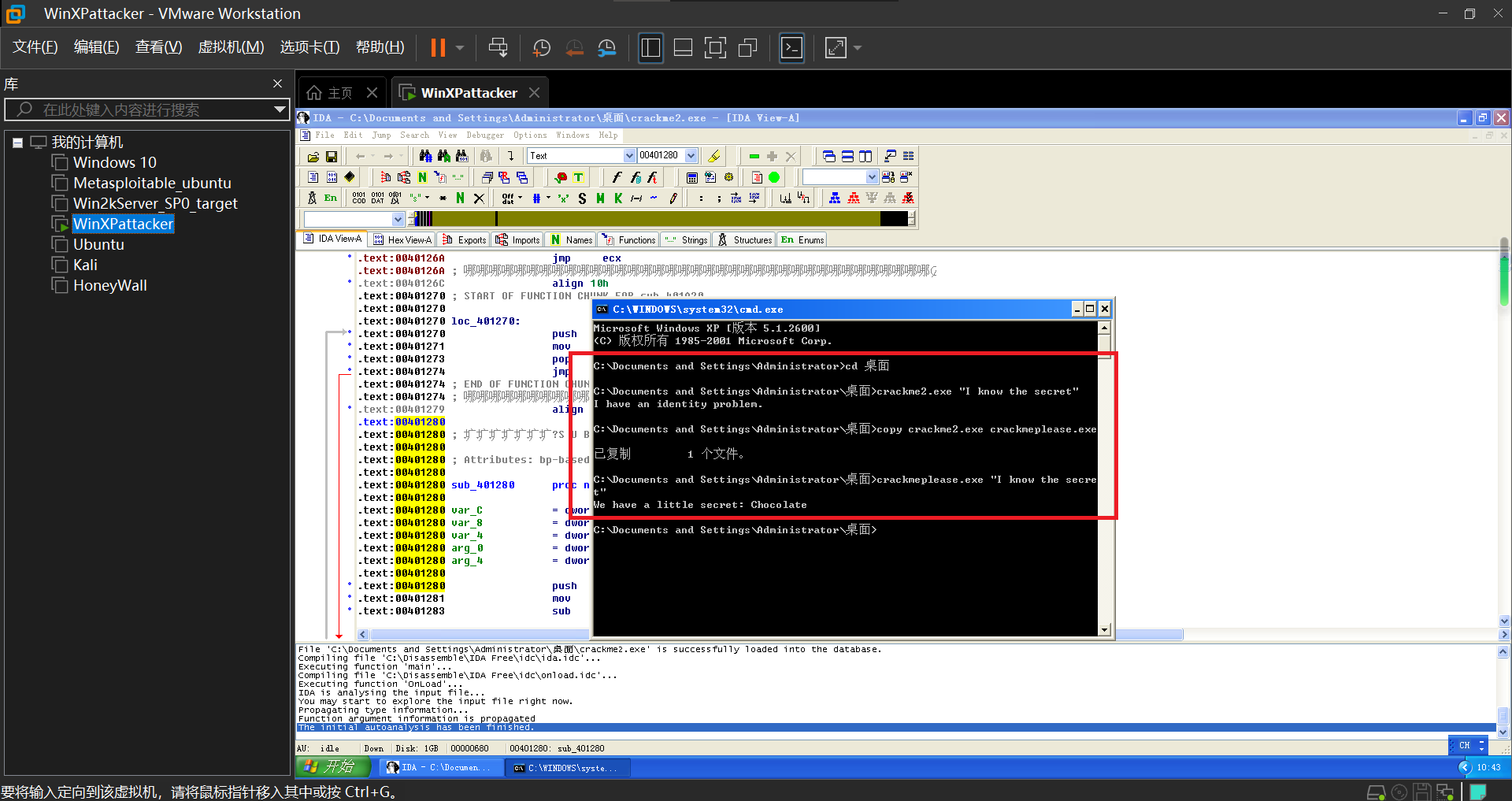Click the cascade windows icon in IDA

828,156
